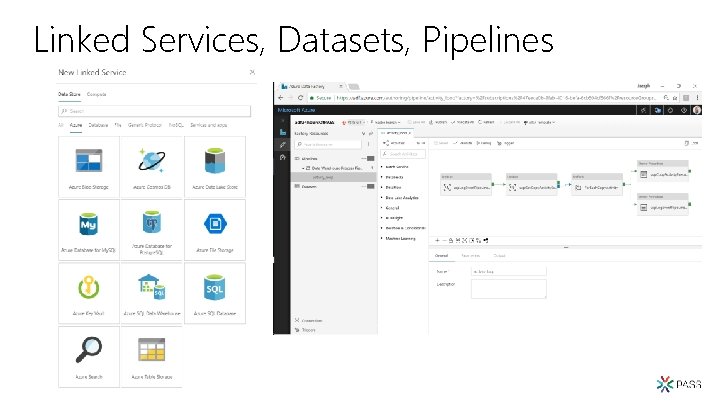Viewport: 720px width, 405px height.
Task: Select the Azure Blob Storage tile
Action: tap(89, 167)
